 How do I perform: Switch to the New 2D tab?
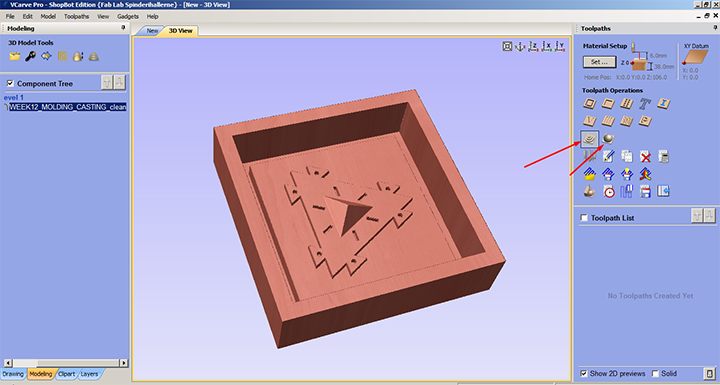(152, 31)
